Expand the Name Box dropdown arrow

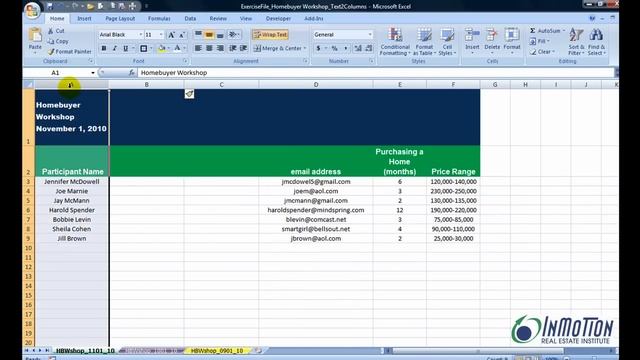[x=93, y=73]
